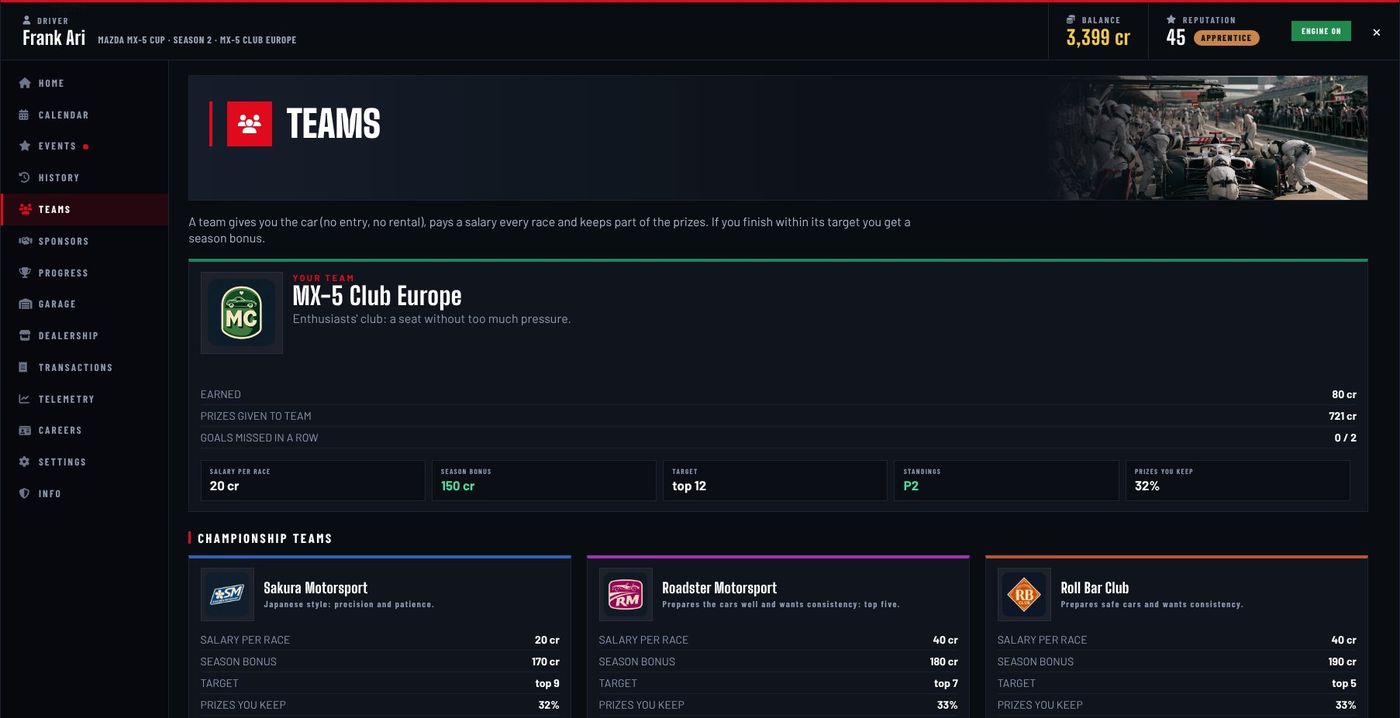Click the balance coins icon
The height and width of the screenshot is (718, 1400).
pos(1071,20)
